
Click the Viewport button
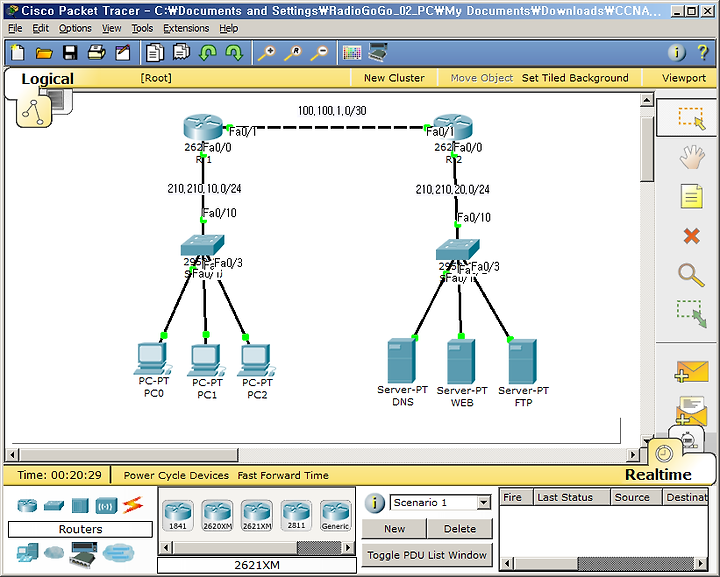[x=684, y=78]
